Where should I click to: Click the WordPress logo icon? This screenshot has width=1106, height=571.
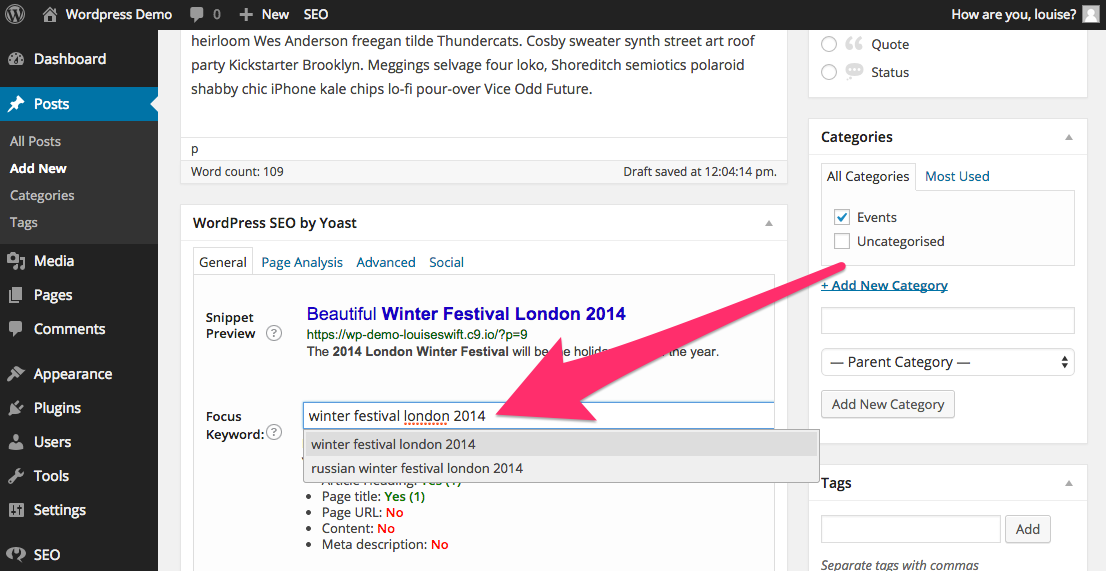tap(16, 14)
